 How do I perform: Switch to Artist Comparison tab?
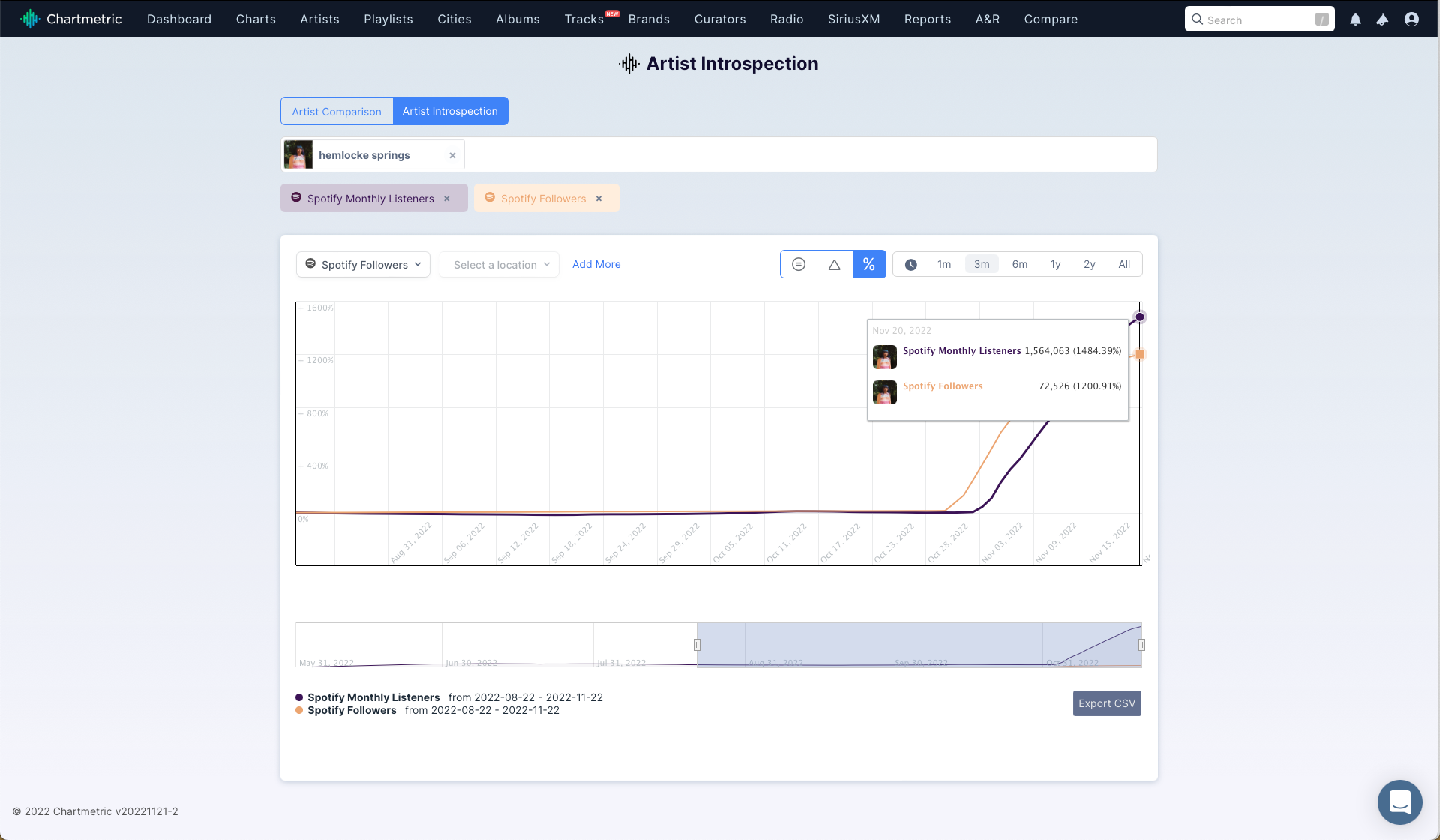(x=337, y=112)
